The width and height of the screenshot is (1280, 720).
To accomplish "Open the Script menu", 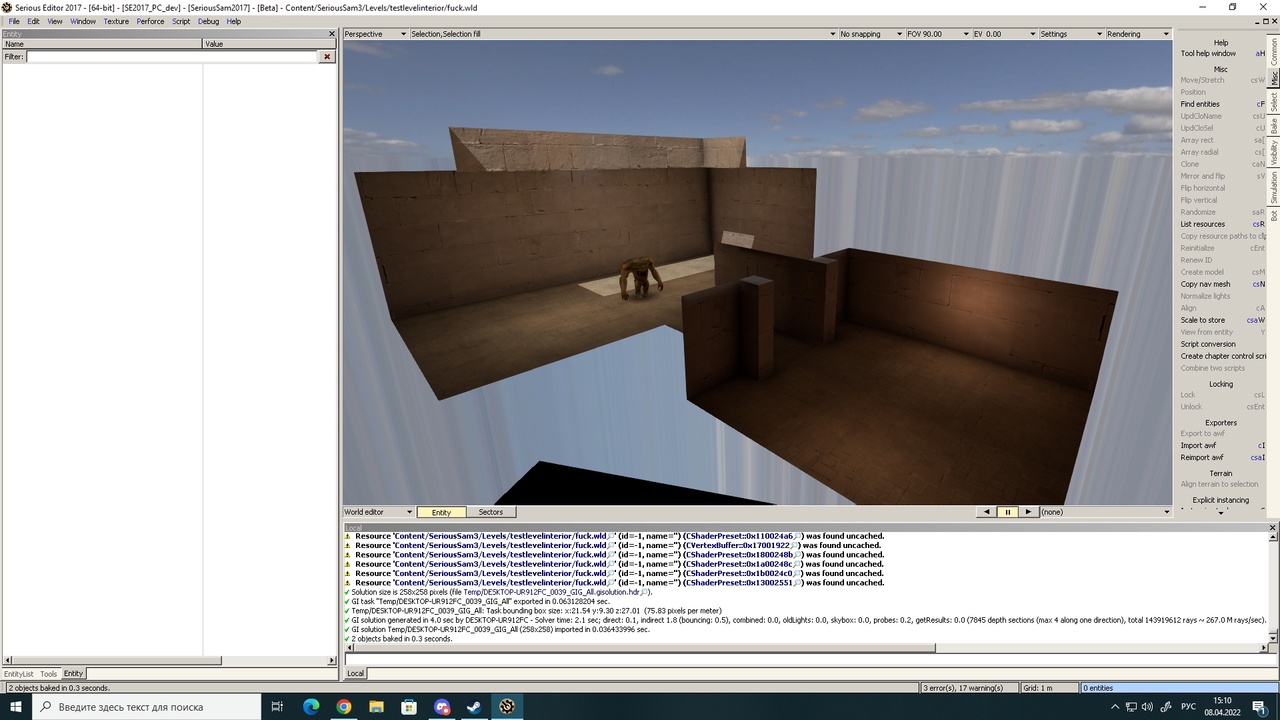I will point(181,21).
